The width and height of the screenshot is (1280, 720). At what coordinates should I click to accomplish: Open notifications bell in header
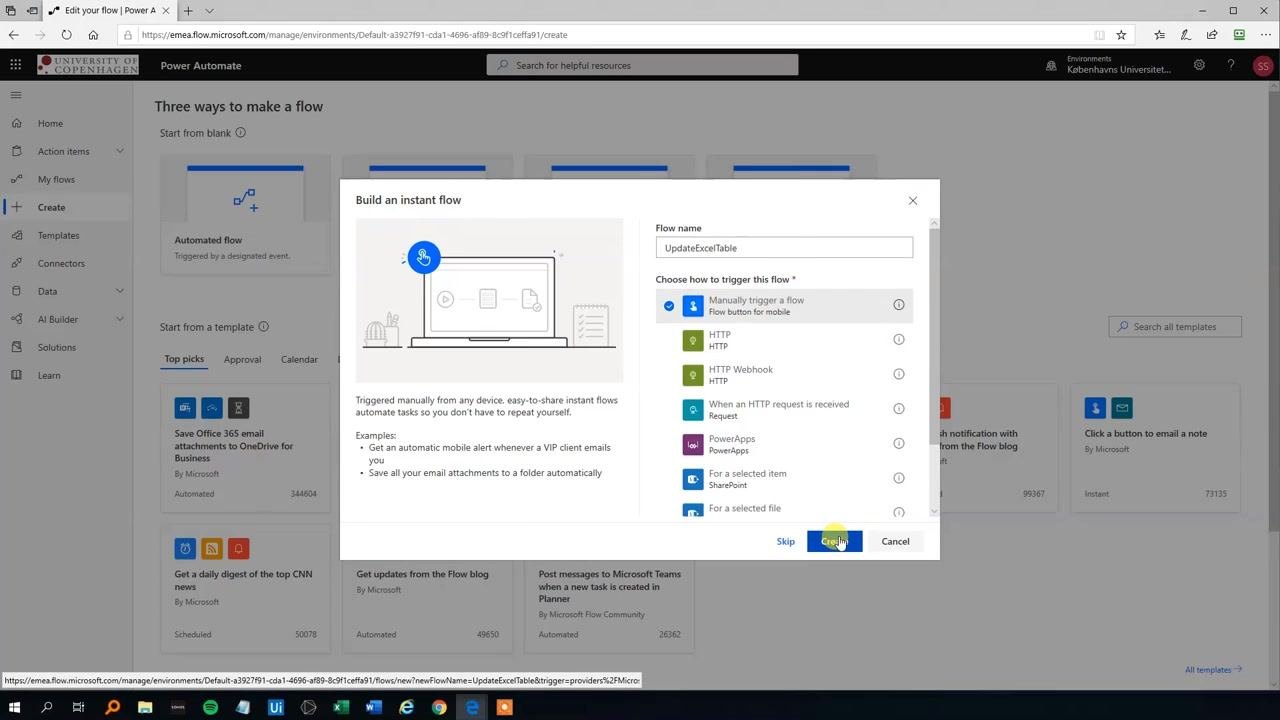click(1051, 65)
